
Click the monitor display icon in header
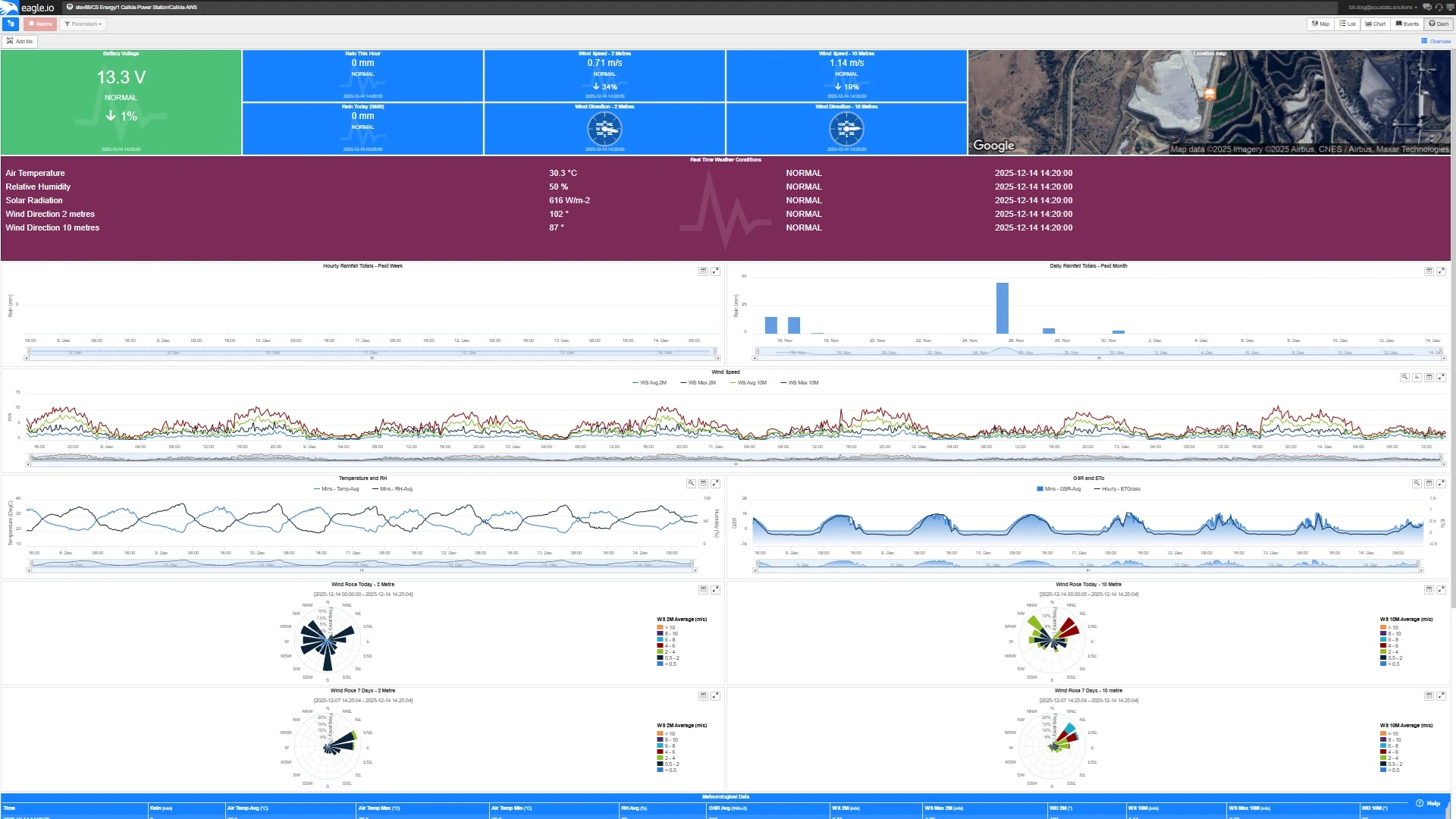[x=1450, y=8]
